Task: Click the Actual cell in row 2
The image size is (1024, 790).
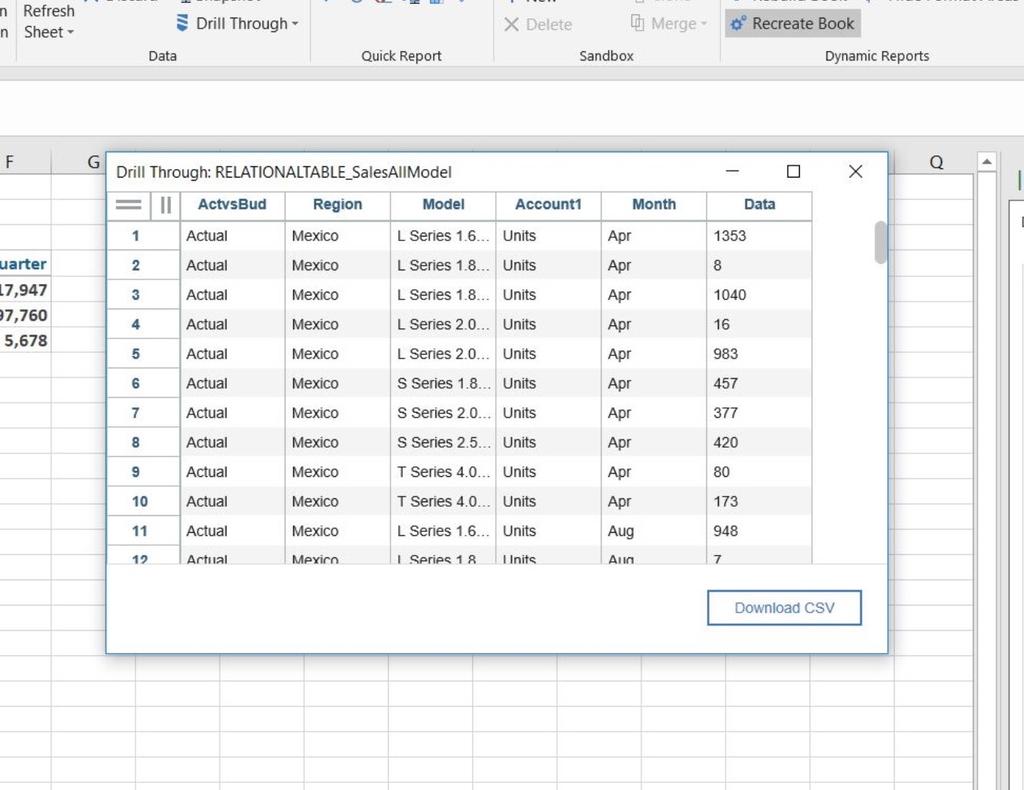Action: tap(232, 266)
